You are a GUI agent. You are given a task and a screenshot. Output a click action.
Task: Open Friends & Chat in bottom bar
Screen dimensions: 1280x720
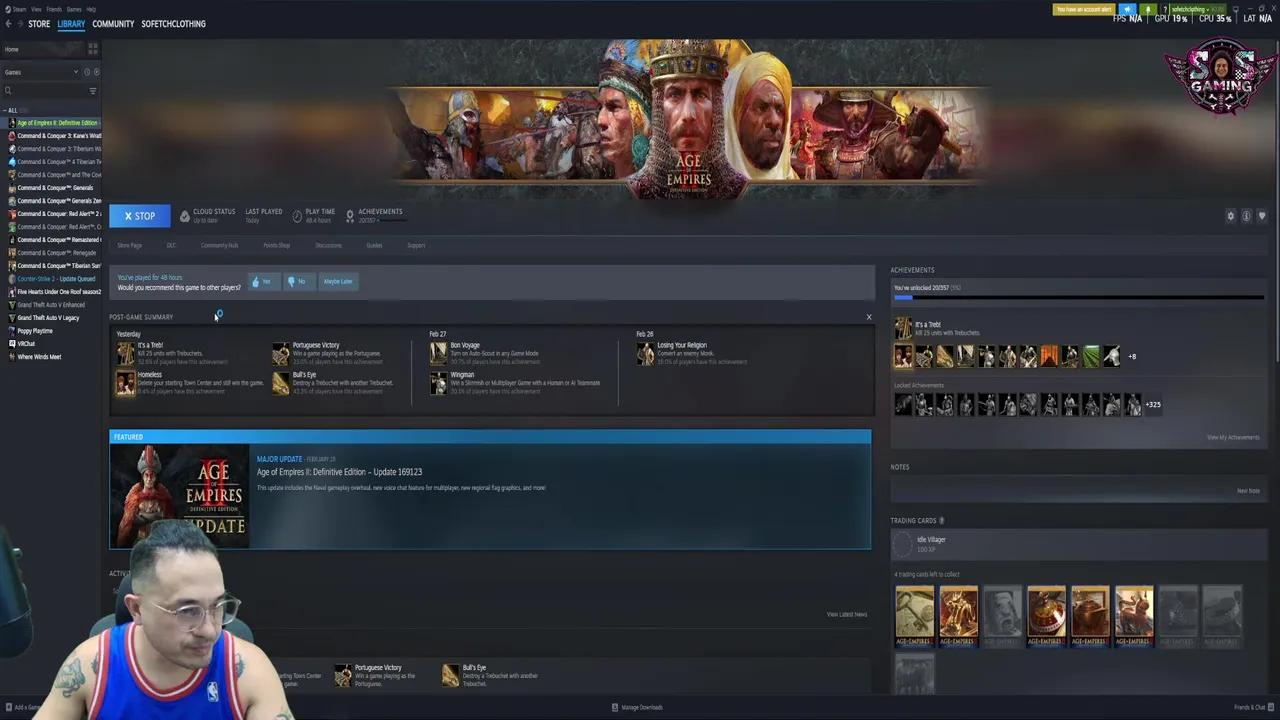pyautogui.click(x=1253, y=707)
